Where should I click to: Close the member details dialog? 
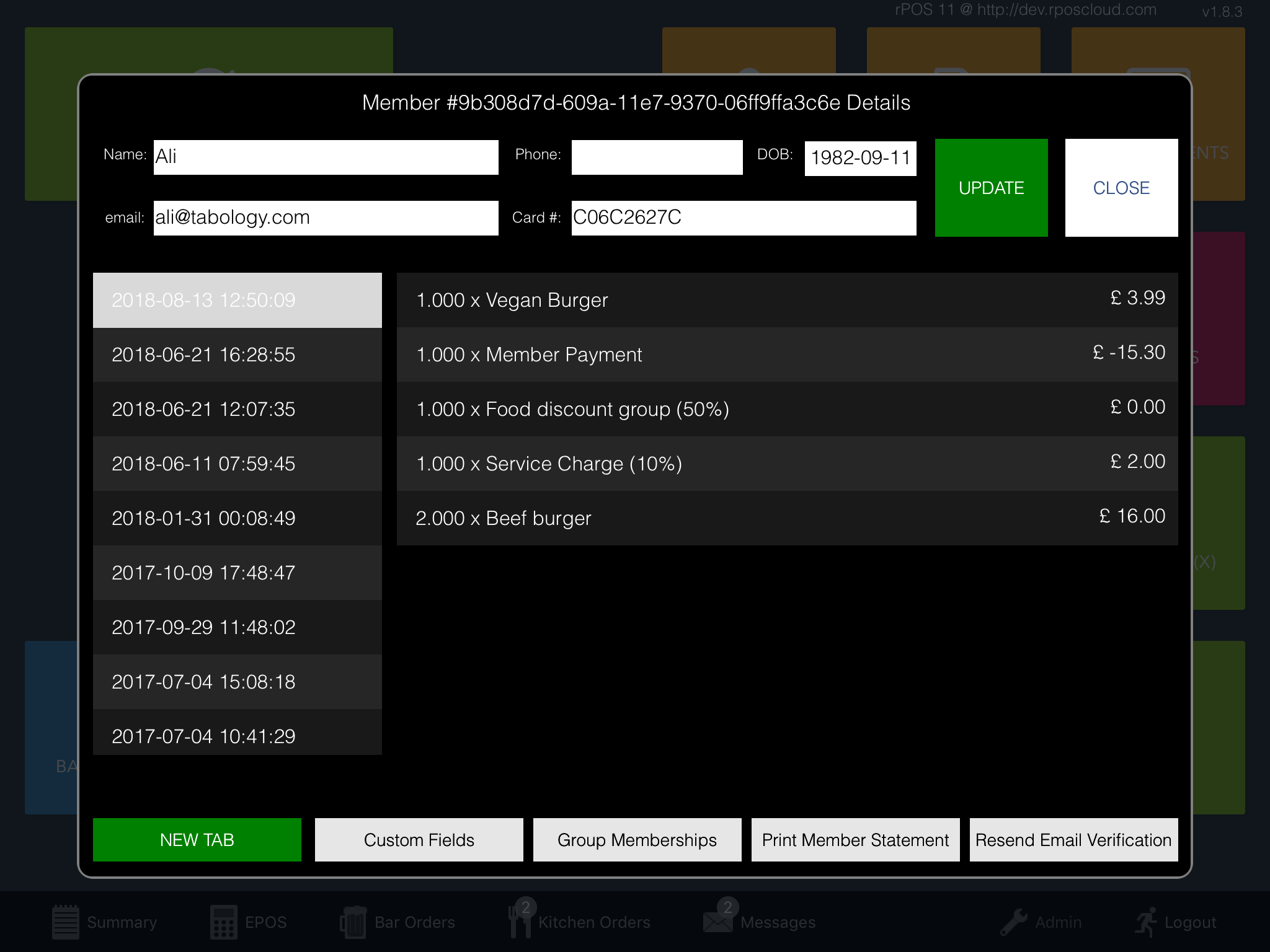[x=1121, y=188]
